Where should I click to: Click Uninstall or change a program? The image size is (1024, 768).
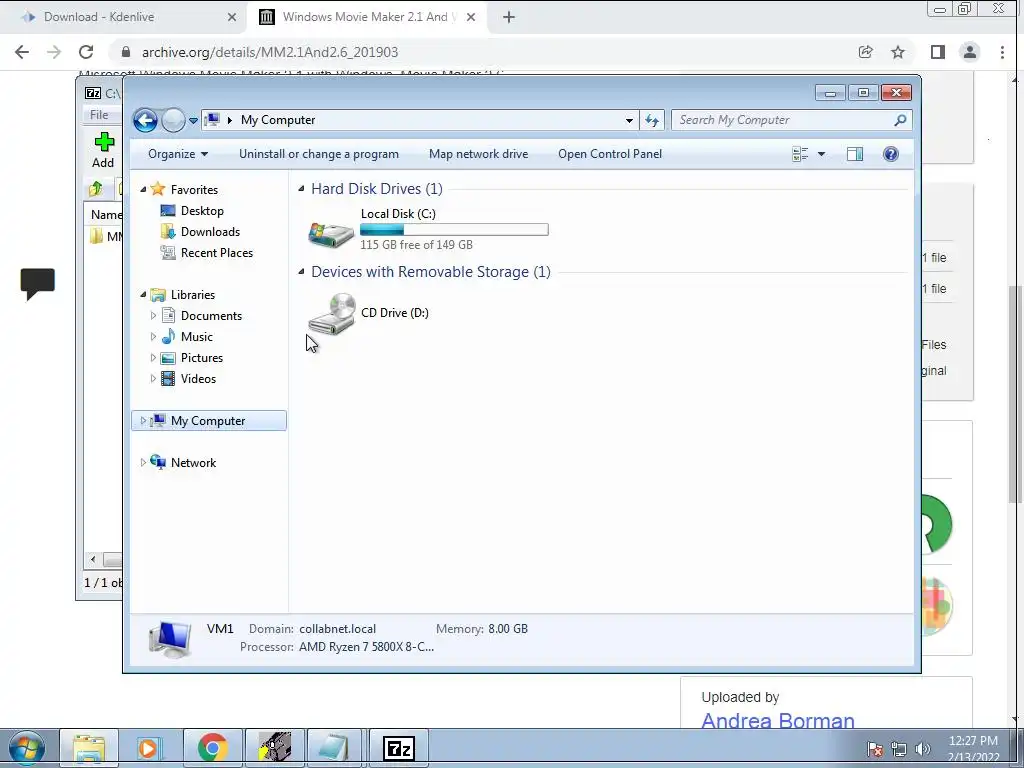click(x=319, y=154)
